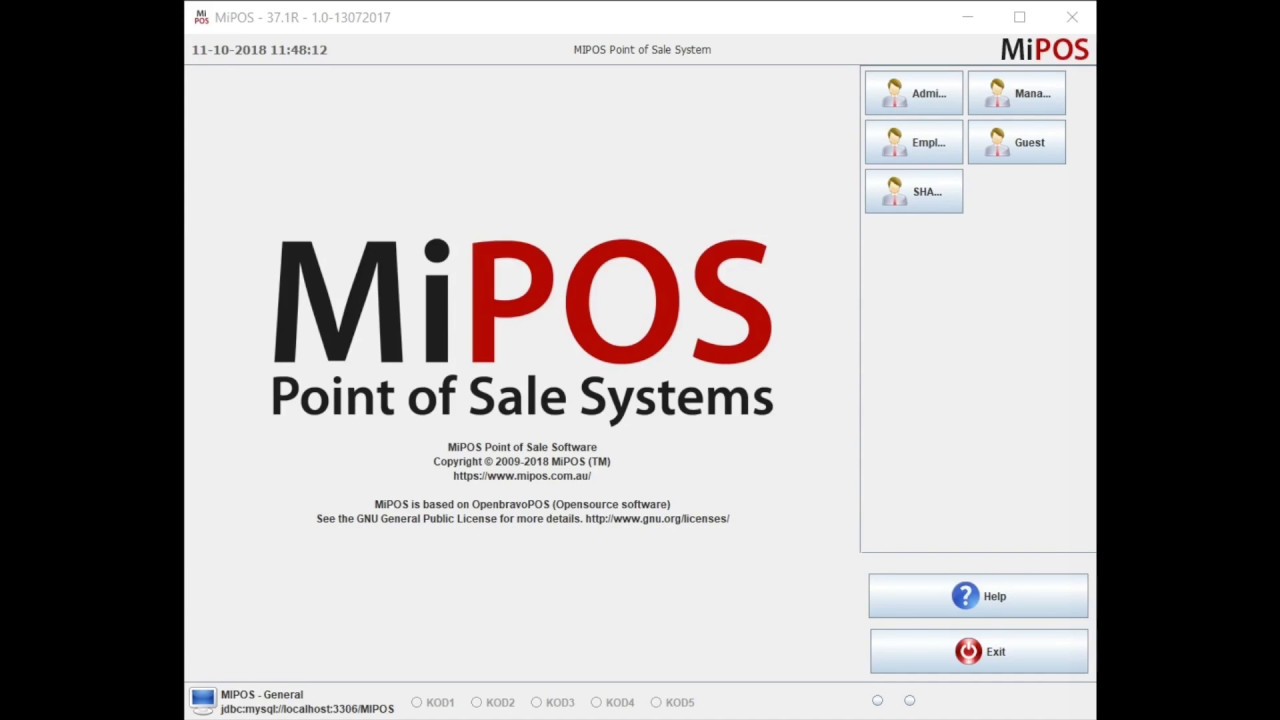Select the KOD4 radio button

tap(612, 702)
